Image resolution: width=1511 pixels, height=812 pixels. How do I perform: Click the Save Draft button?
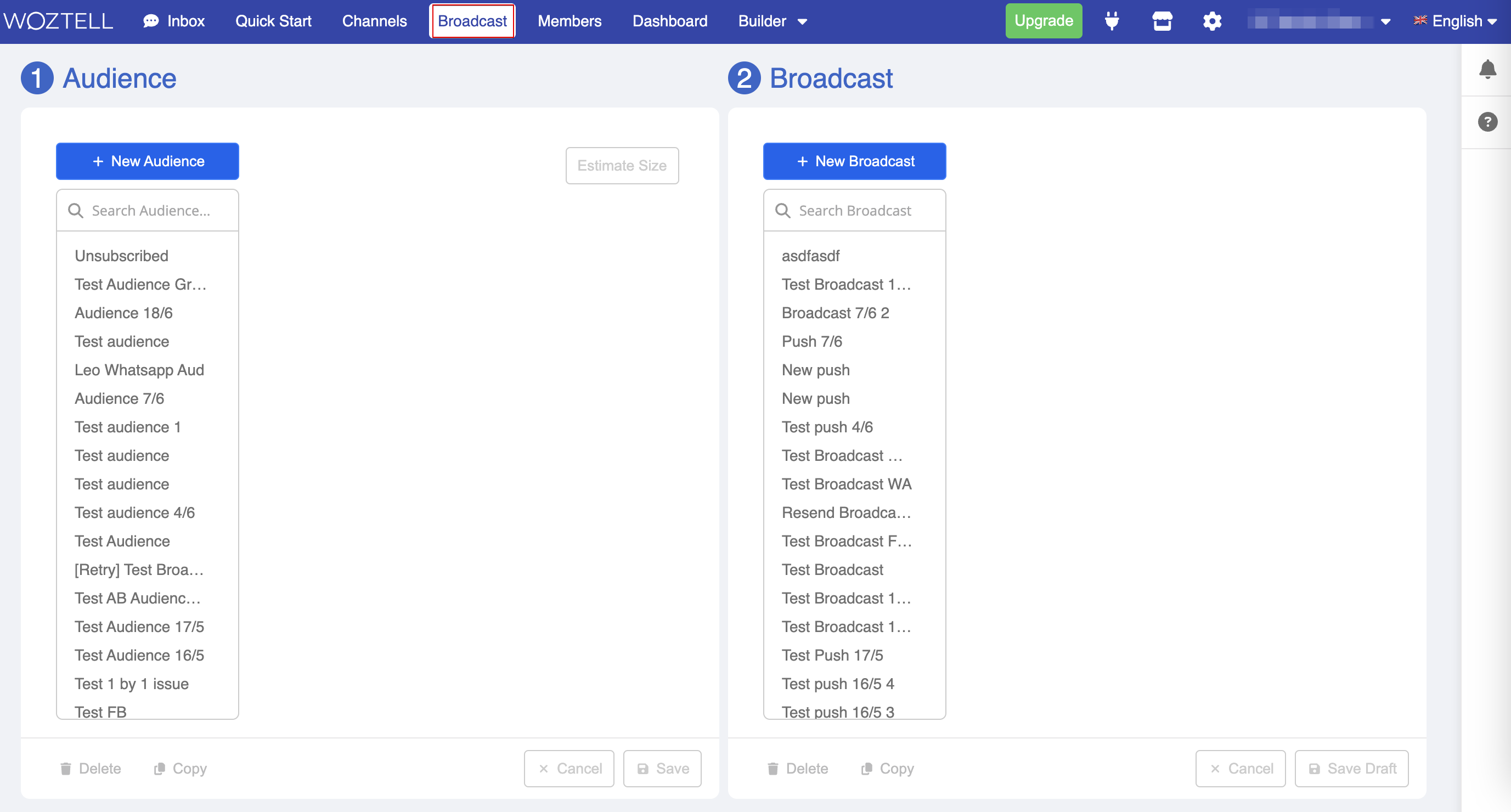[x=1351, y=768]
